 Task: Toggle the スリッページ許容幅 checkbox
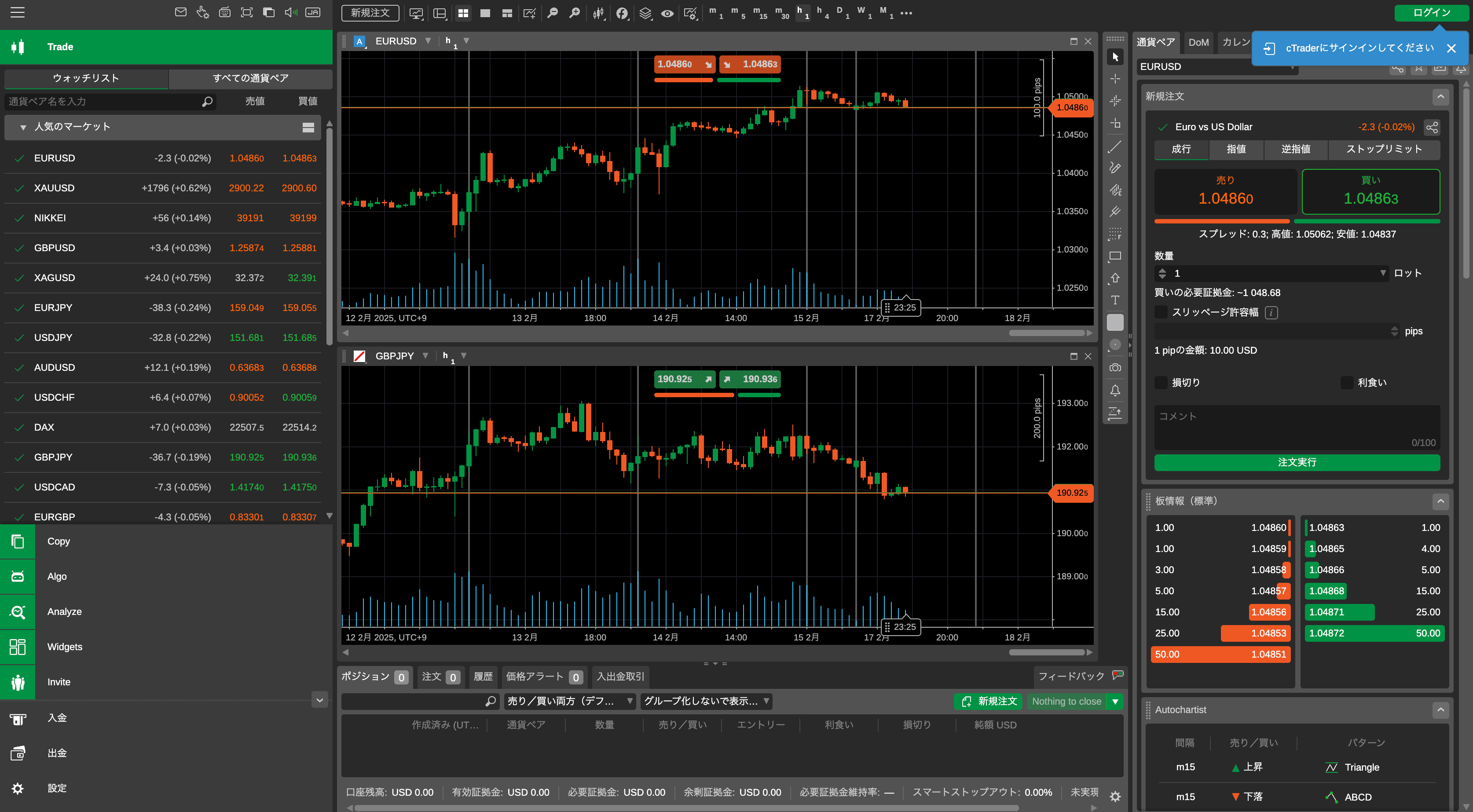point(1161,311)
